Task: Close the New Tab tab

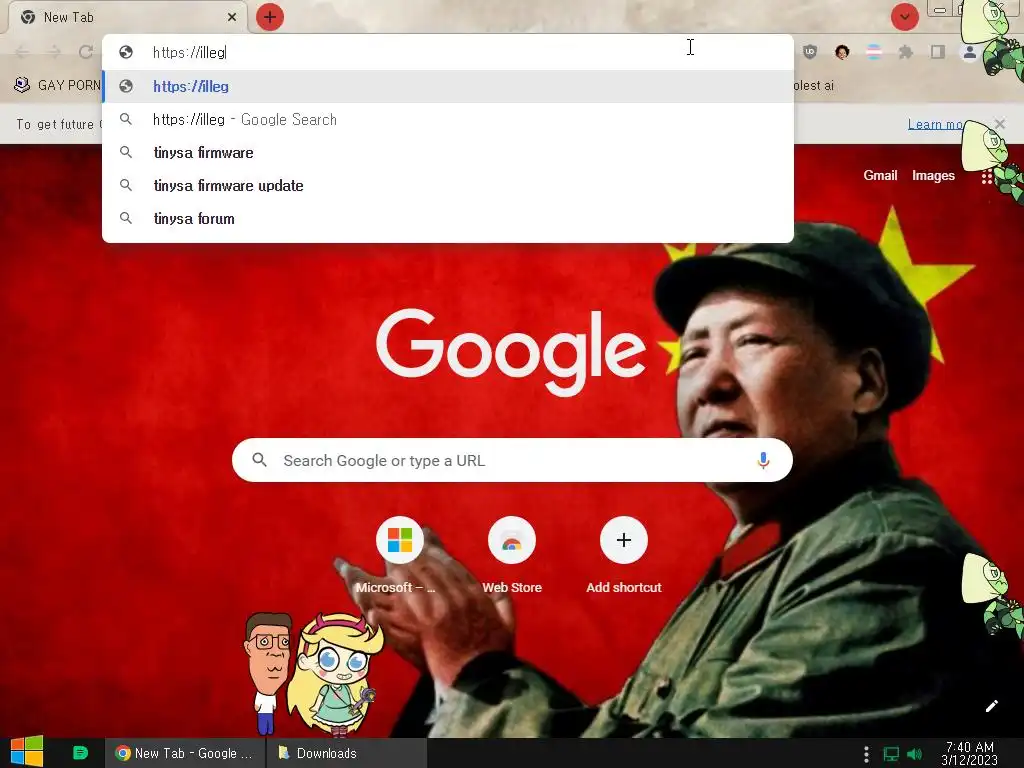Action: tap(232, 17)
